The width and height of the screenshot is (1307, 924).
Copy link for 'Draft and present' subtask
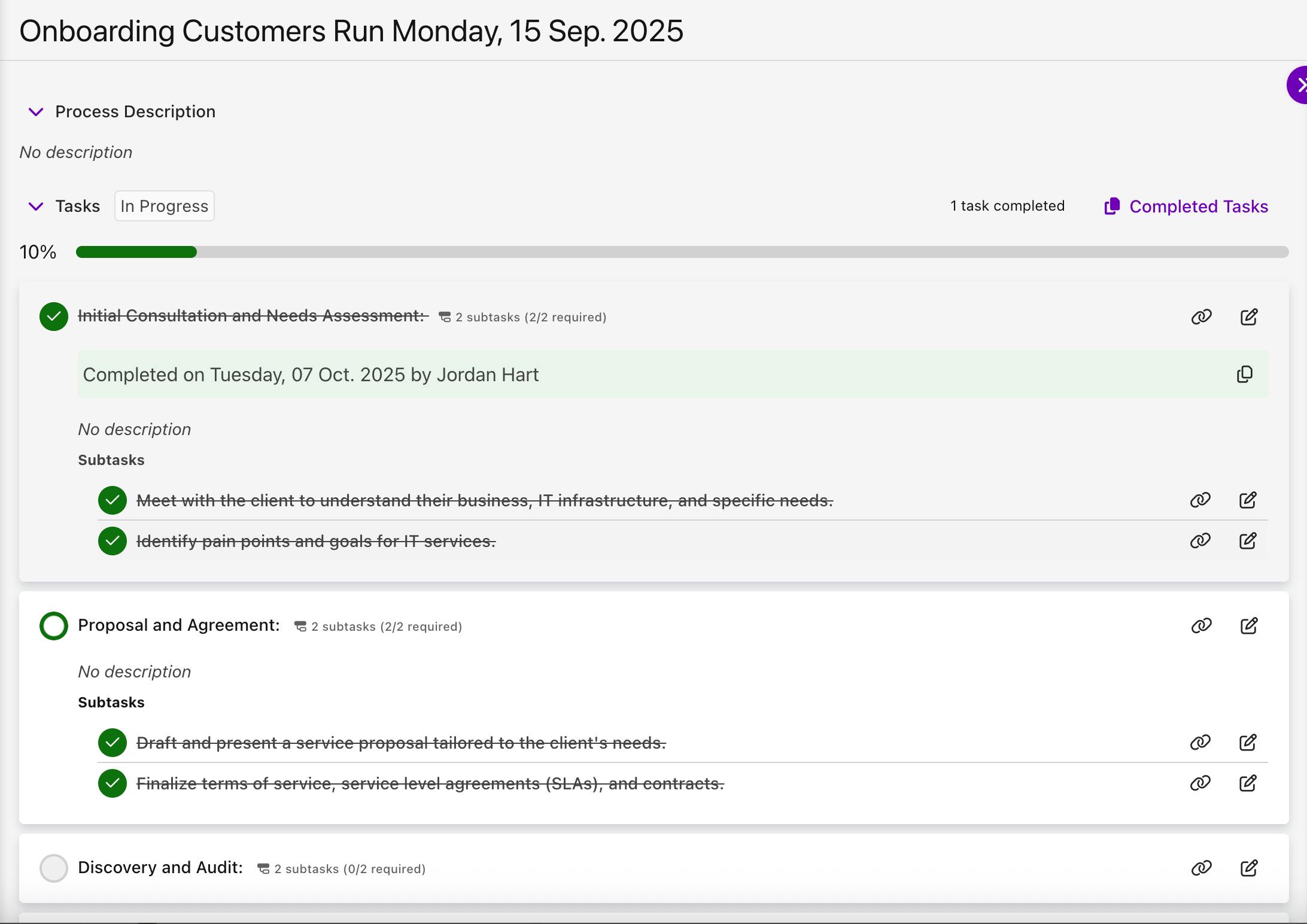click(x=1200, y=743)
